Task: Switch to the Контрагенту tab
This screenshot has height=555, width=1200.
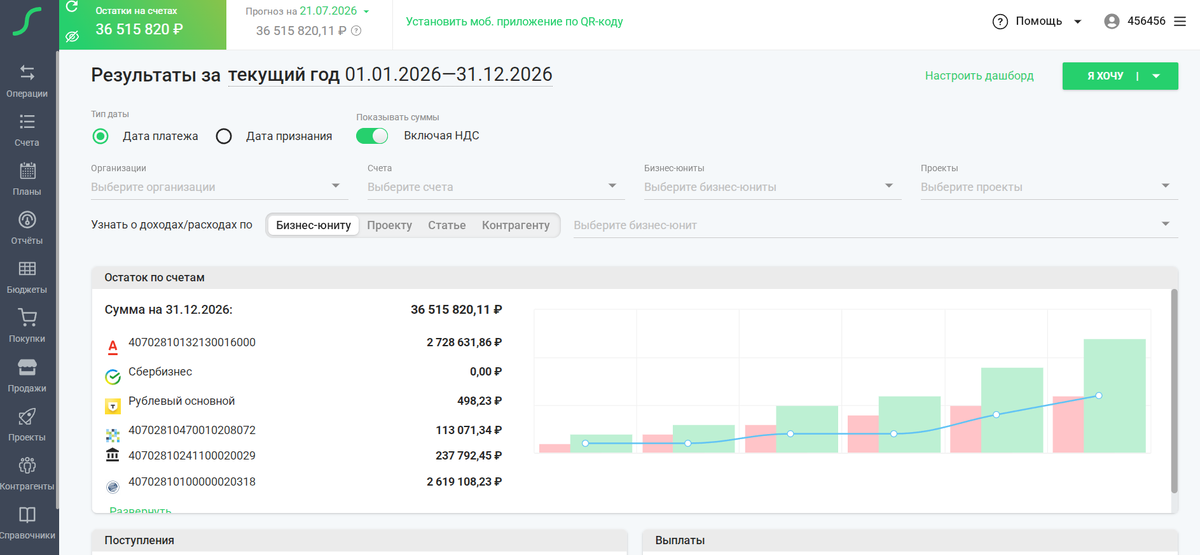Action: click(x=516, y=225)
